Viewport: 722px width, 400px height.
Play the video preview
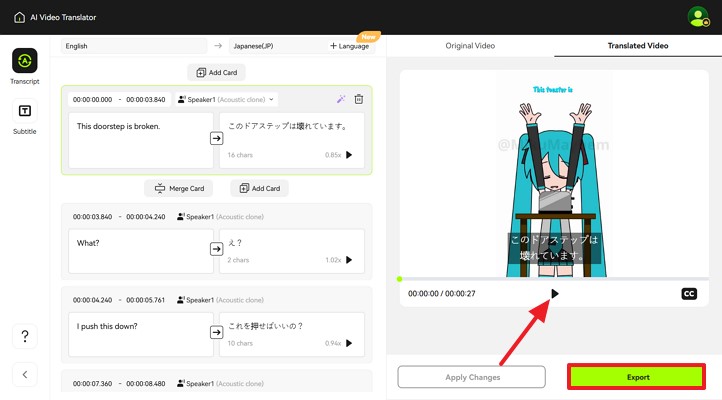(555, 293)
